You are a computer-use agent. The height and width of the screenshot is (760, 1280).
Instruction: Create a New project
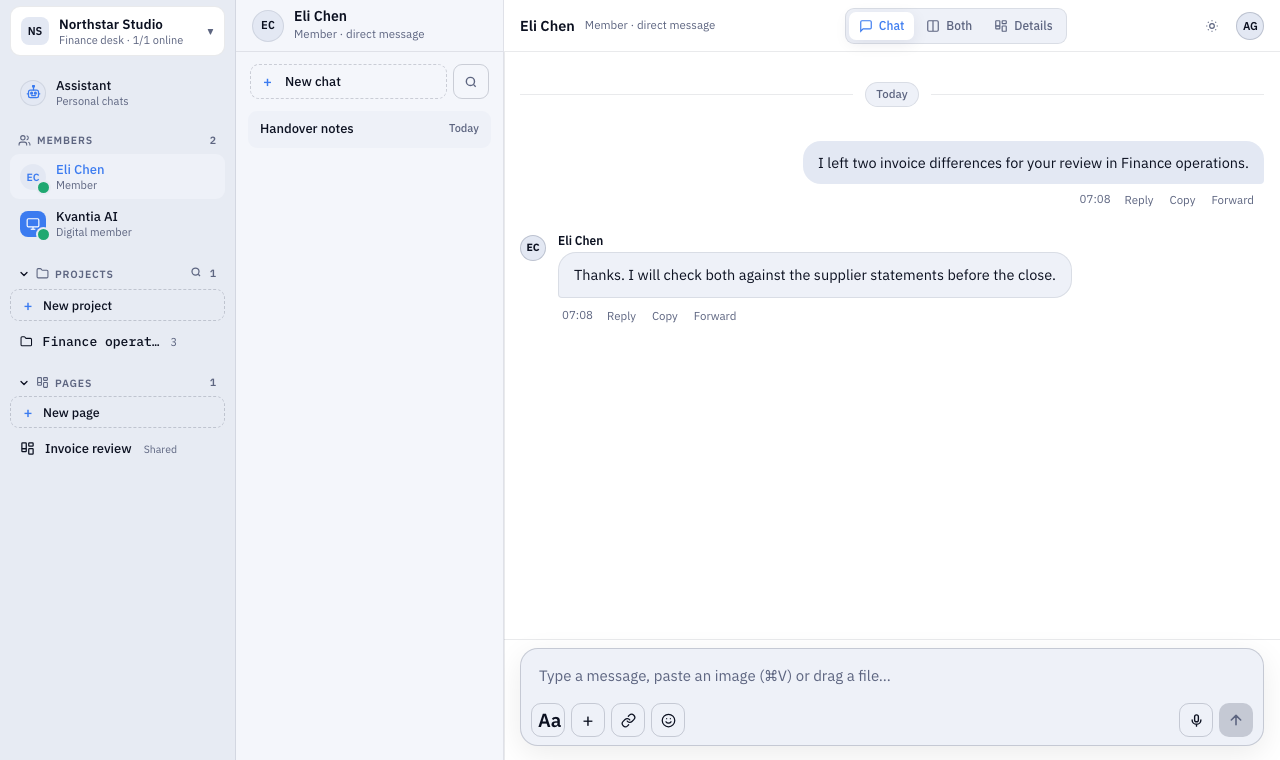[x=117, y=306]
